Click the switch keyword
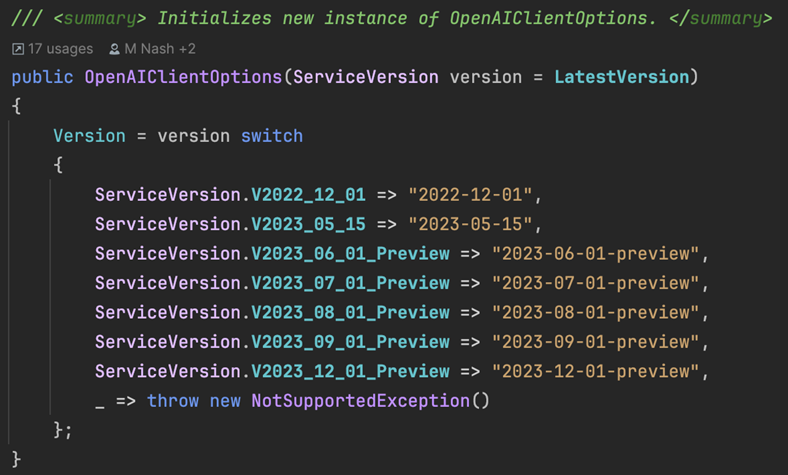The width and height of the screenshot is (788, 475). (271, 136)
